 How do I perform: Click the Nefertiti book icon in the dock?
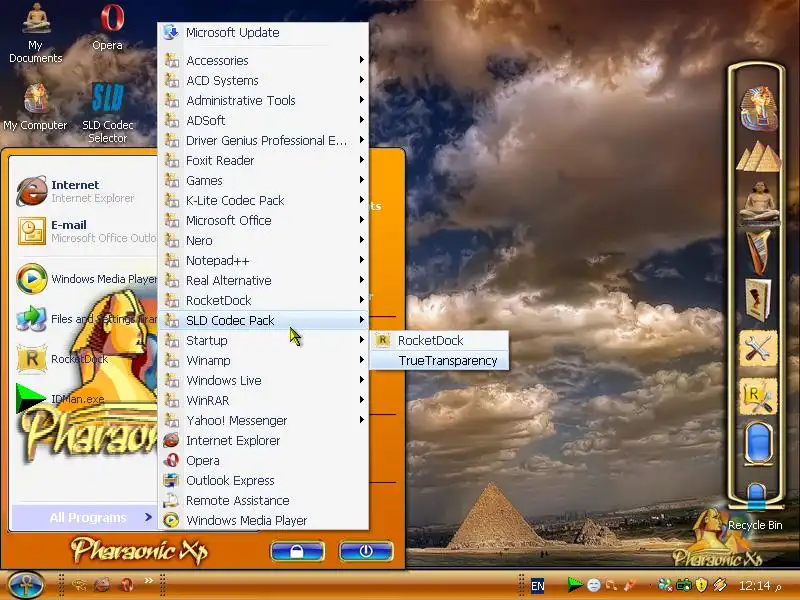click(x=758, y=300)
